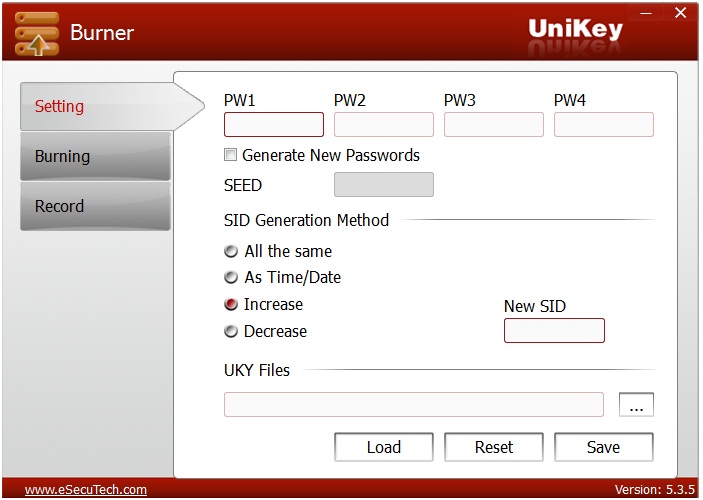The height and width of the screenshot is (500, 703).
Task: Focus the New SID input field
Action: (554, 330)
